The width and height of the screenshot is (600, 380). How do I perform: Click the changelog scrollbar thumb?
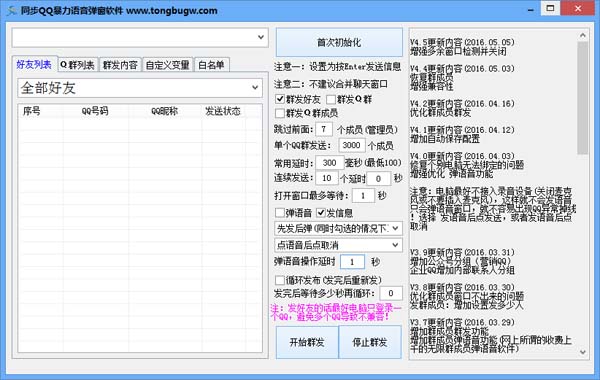click(x=582, y=98)
